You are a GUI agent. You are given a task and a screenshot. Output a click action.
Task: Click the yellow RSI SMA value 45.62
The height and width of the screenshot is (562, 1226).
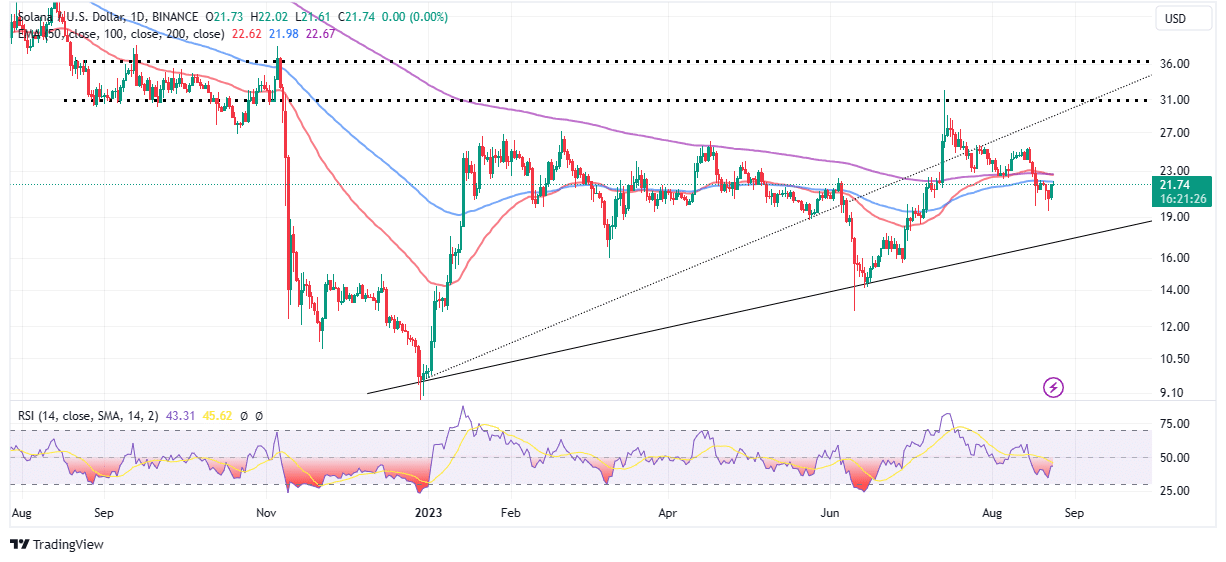tap(216, 415)
